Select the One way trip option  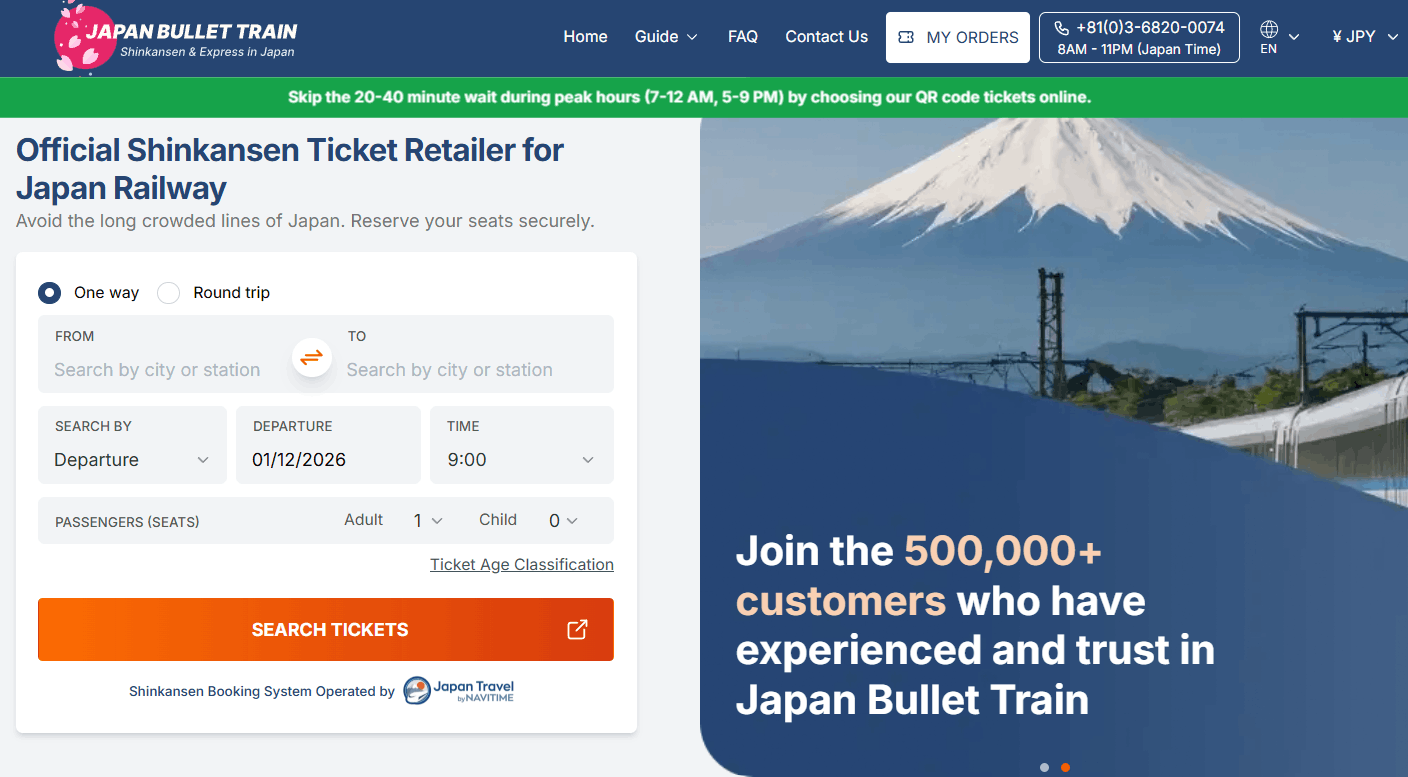(x=49, y=292)
